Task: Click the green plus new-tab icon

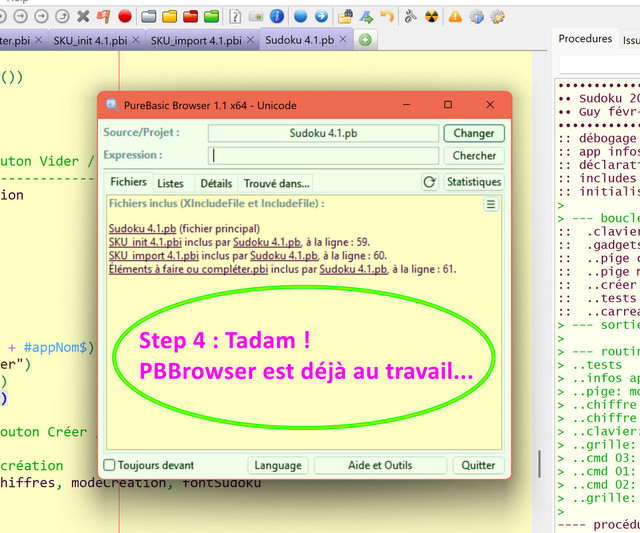Action: [x=365, y=40]
